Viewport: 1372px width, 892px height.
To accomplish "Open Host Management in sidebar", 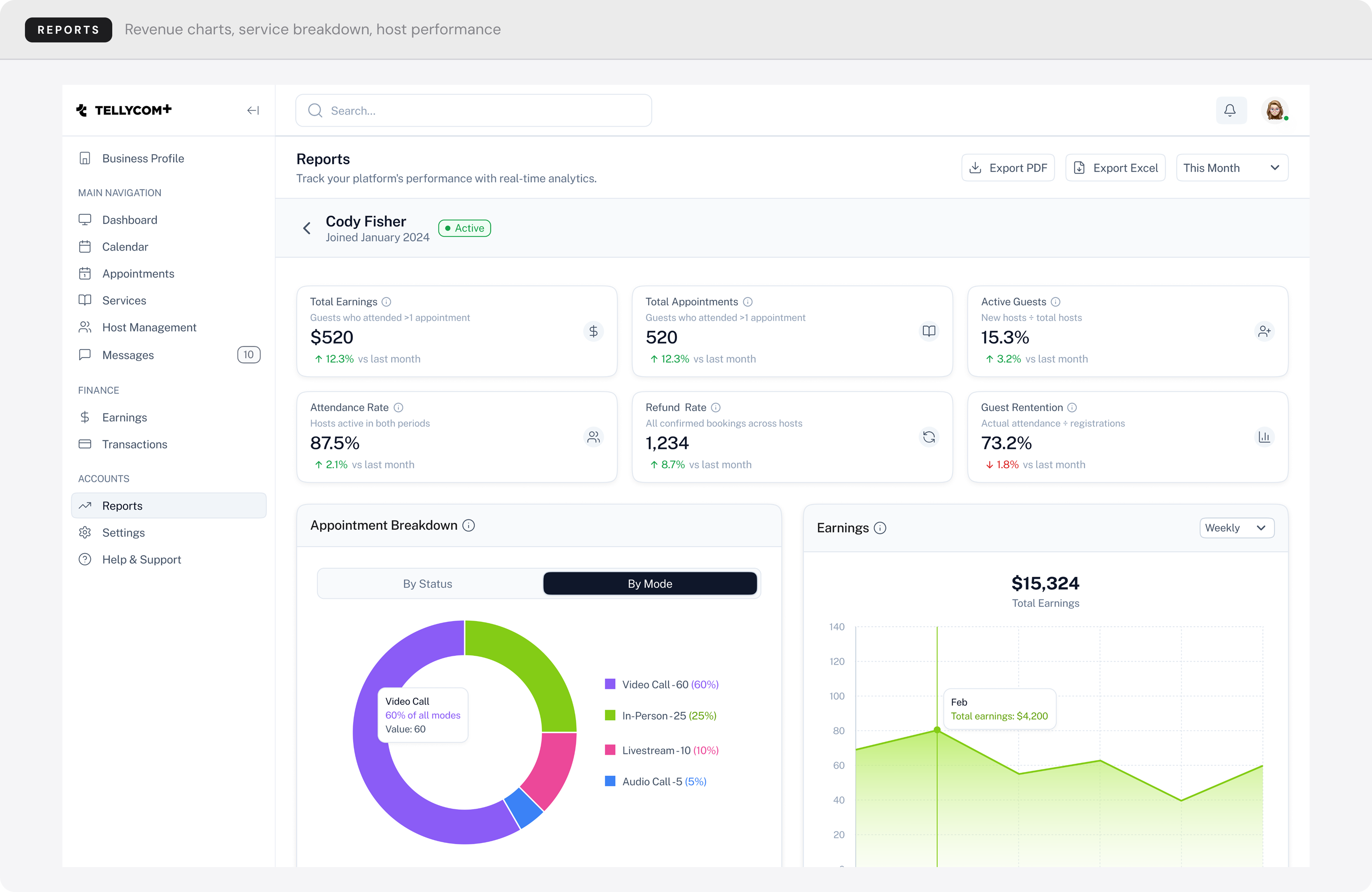I will [149, 327].
